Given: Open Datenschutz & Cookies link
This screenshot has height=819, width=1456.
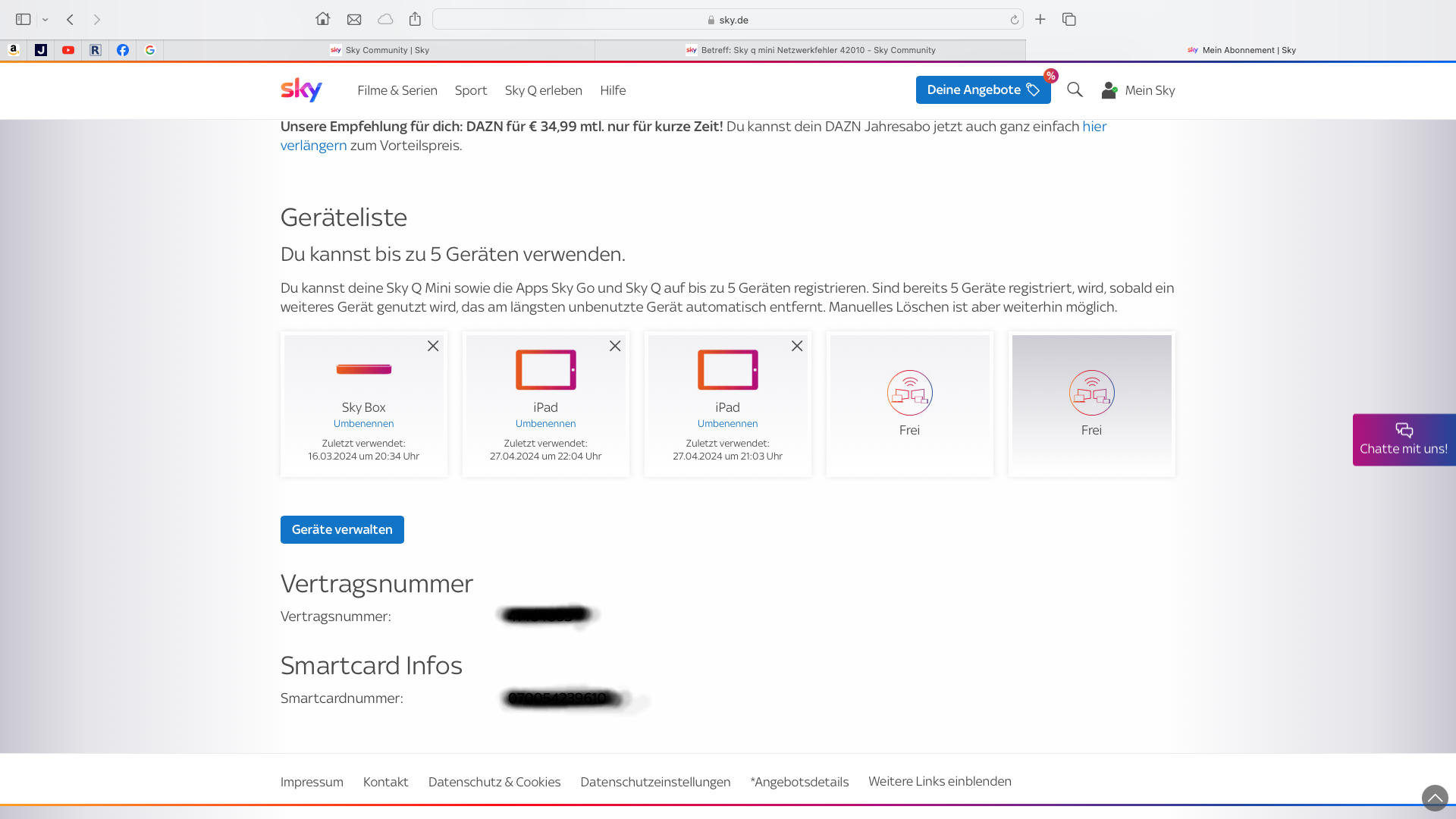Looking at the screenshot, I should [494, 782].
